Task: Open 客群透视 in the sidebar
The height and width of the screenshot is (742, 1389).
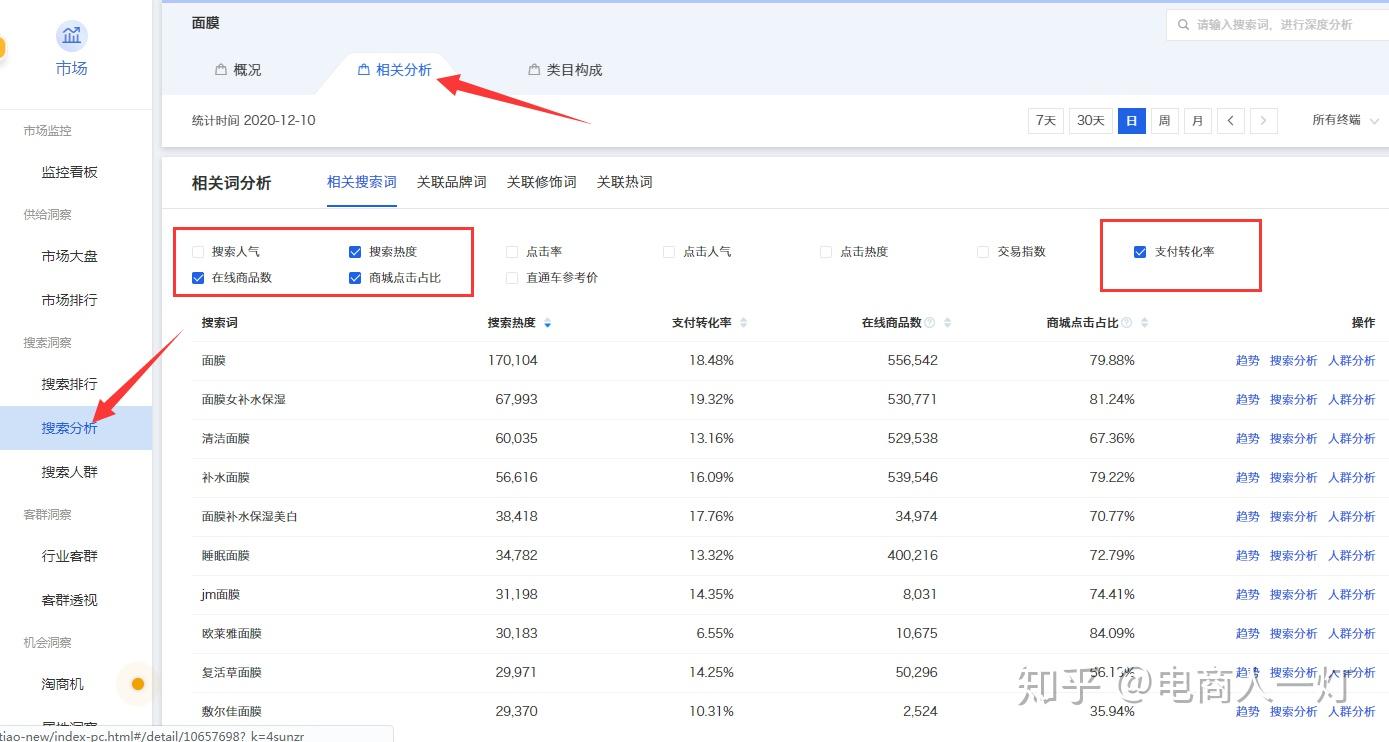Action: [x=70, y=600]
